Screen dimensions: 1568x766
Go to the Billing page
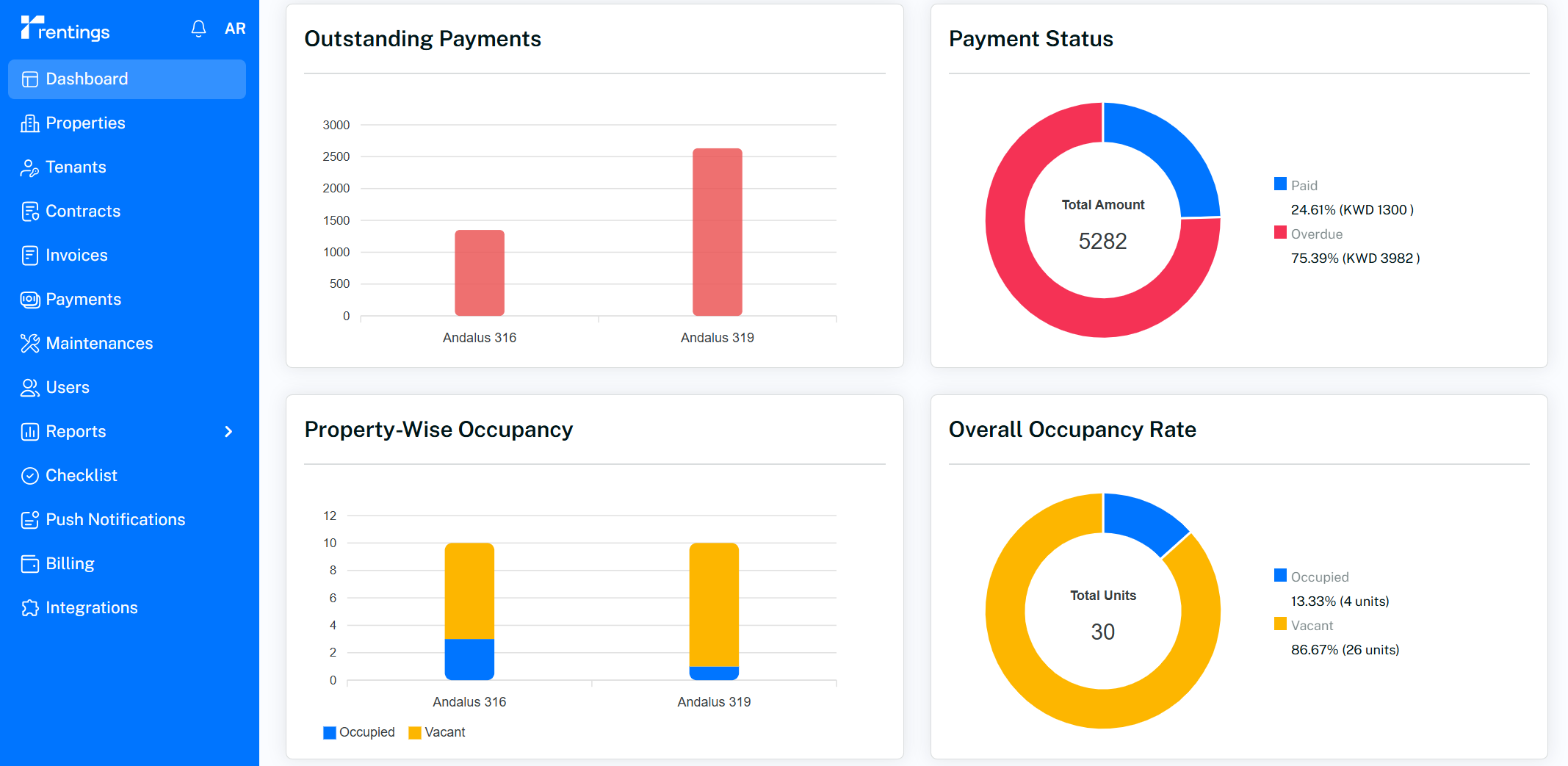tap(70, 564)
